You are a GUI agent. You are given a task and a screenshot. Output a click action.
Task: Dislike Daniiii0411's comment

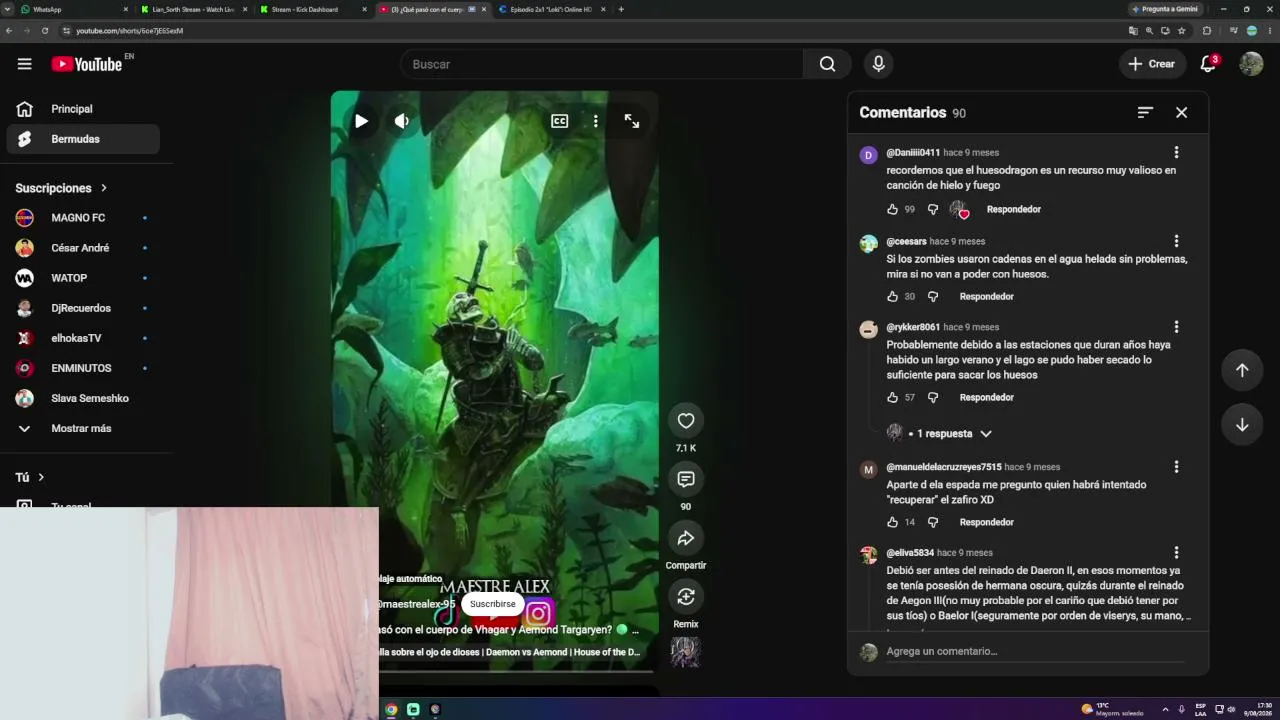pyautogui.click(x=933, y=209)
